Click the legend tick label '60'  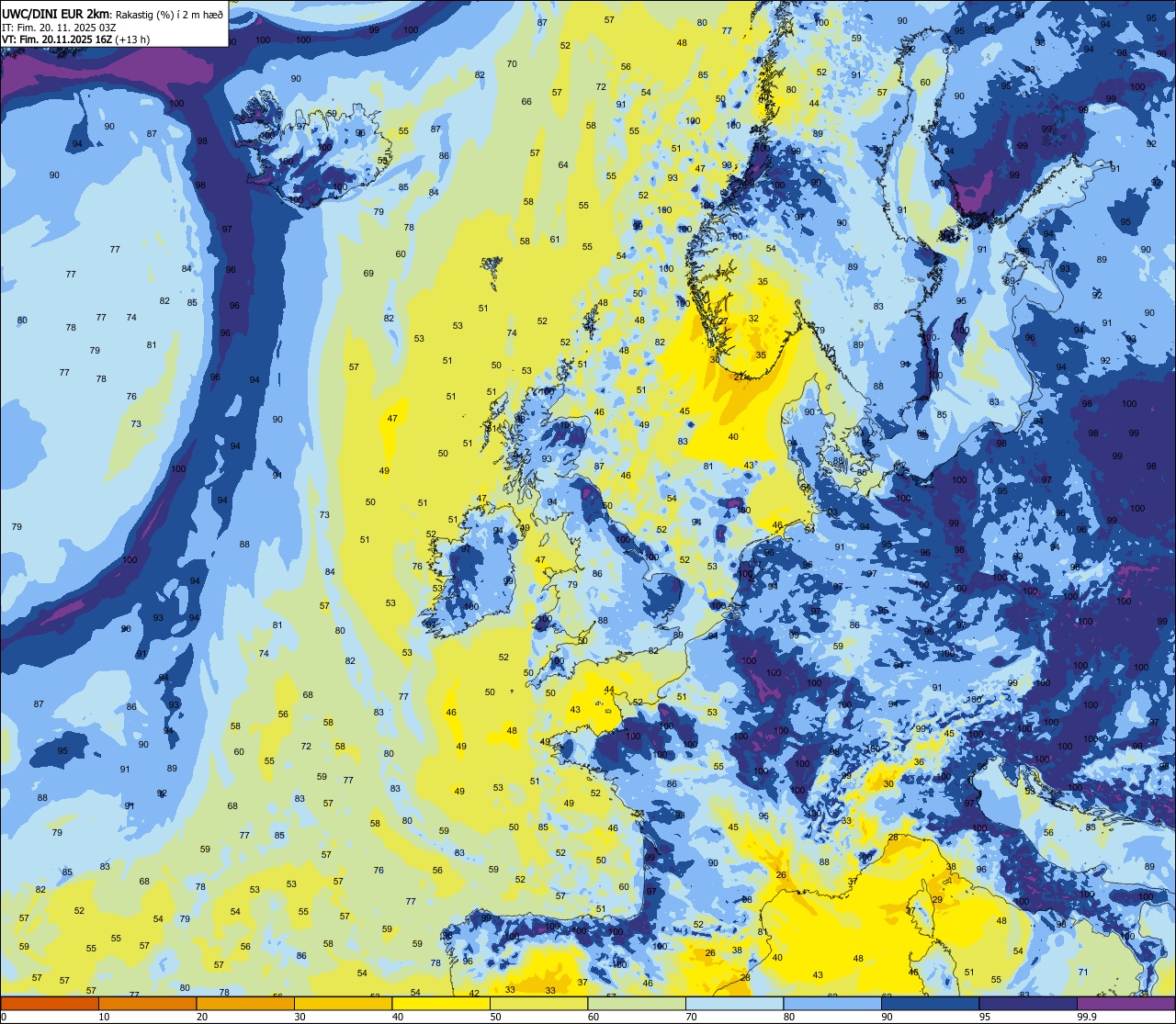click(594, 1017)
